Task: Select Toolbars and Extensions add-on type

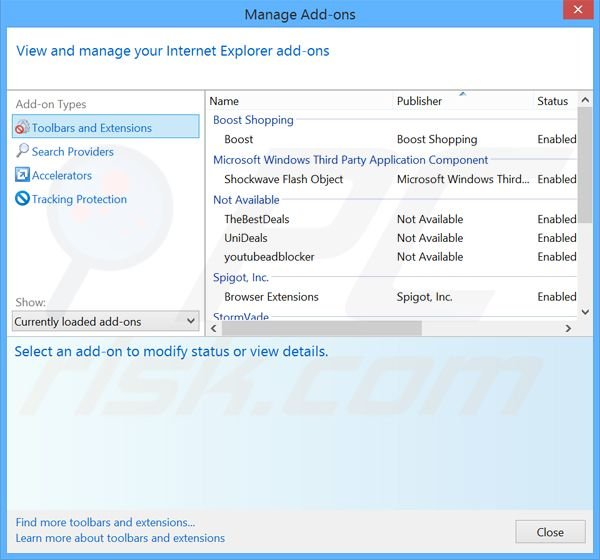Action: (x=106, y=127)
